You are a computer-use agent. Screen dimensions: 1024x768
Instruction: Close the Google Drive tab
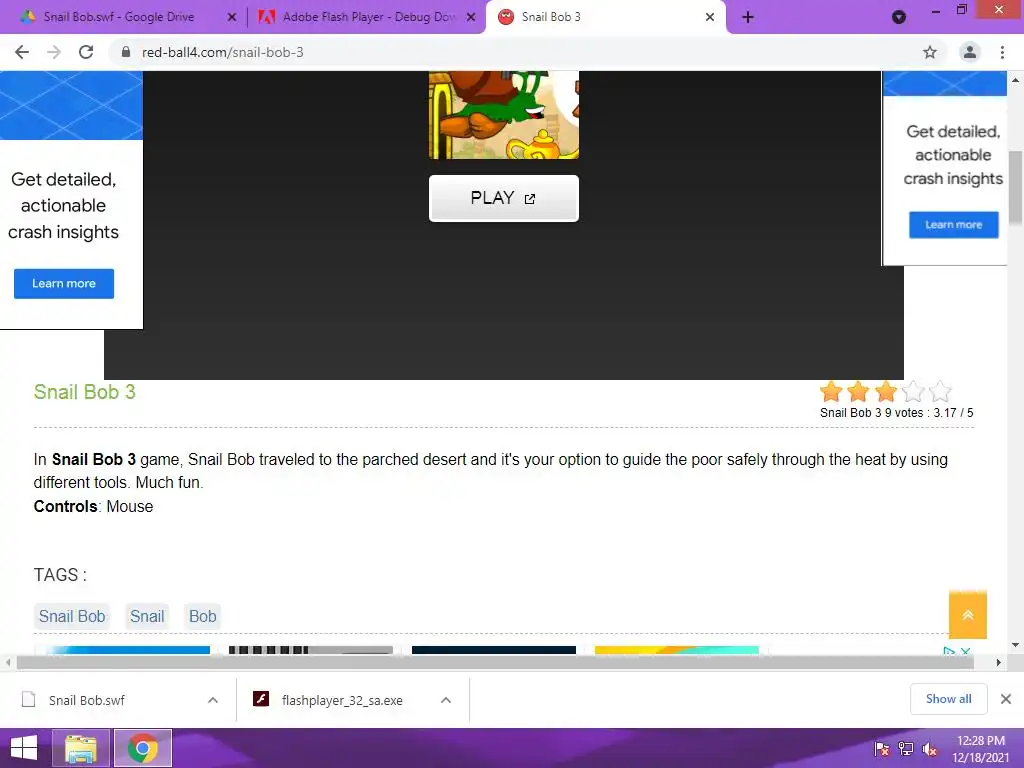pyautogui.click(x=232, y=18)
